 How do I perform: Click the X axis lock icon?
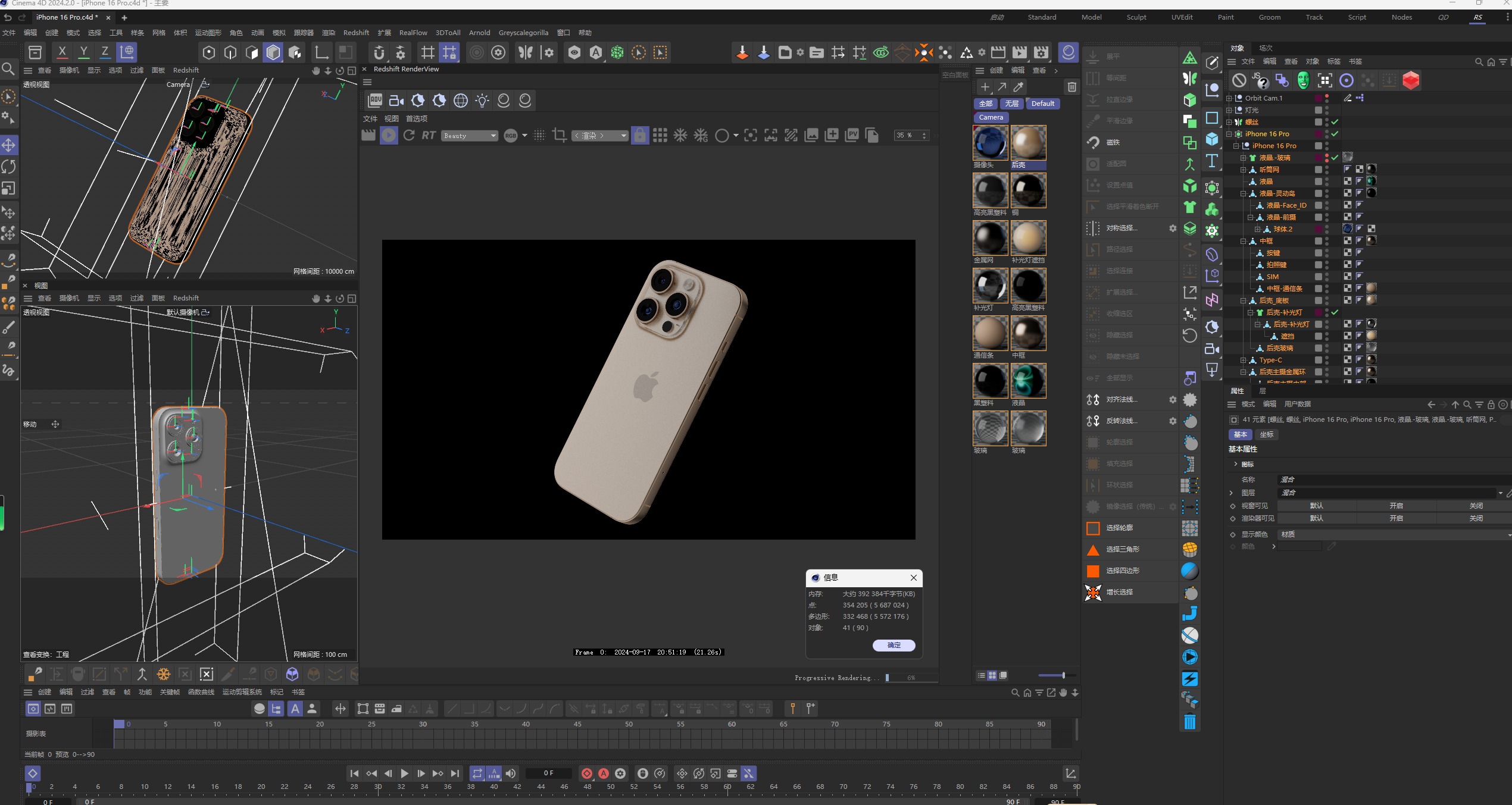(62, 52)
